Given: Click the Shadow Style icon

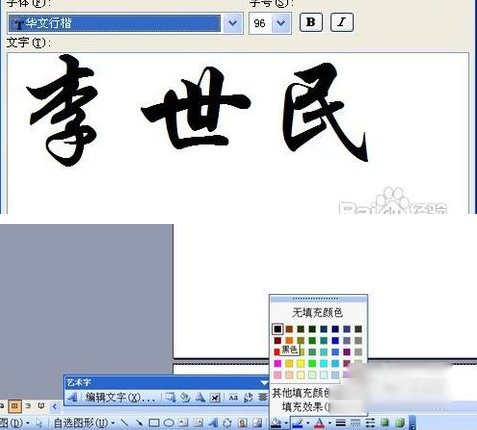Looking at the screenshot, I should click(x=385, y=423).
